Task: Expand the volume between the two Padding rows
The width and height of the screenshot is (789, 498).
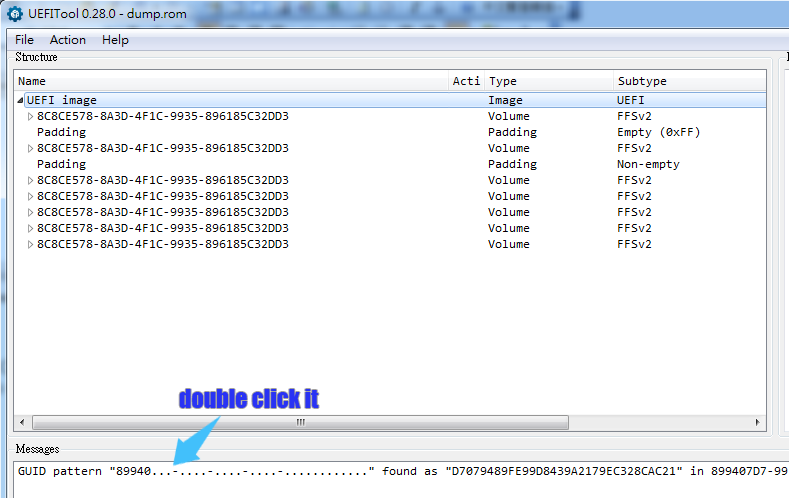Action: coord(30,149)
